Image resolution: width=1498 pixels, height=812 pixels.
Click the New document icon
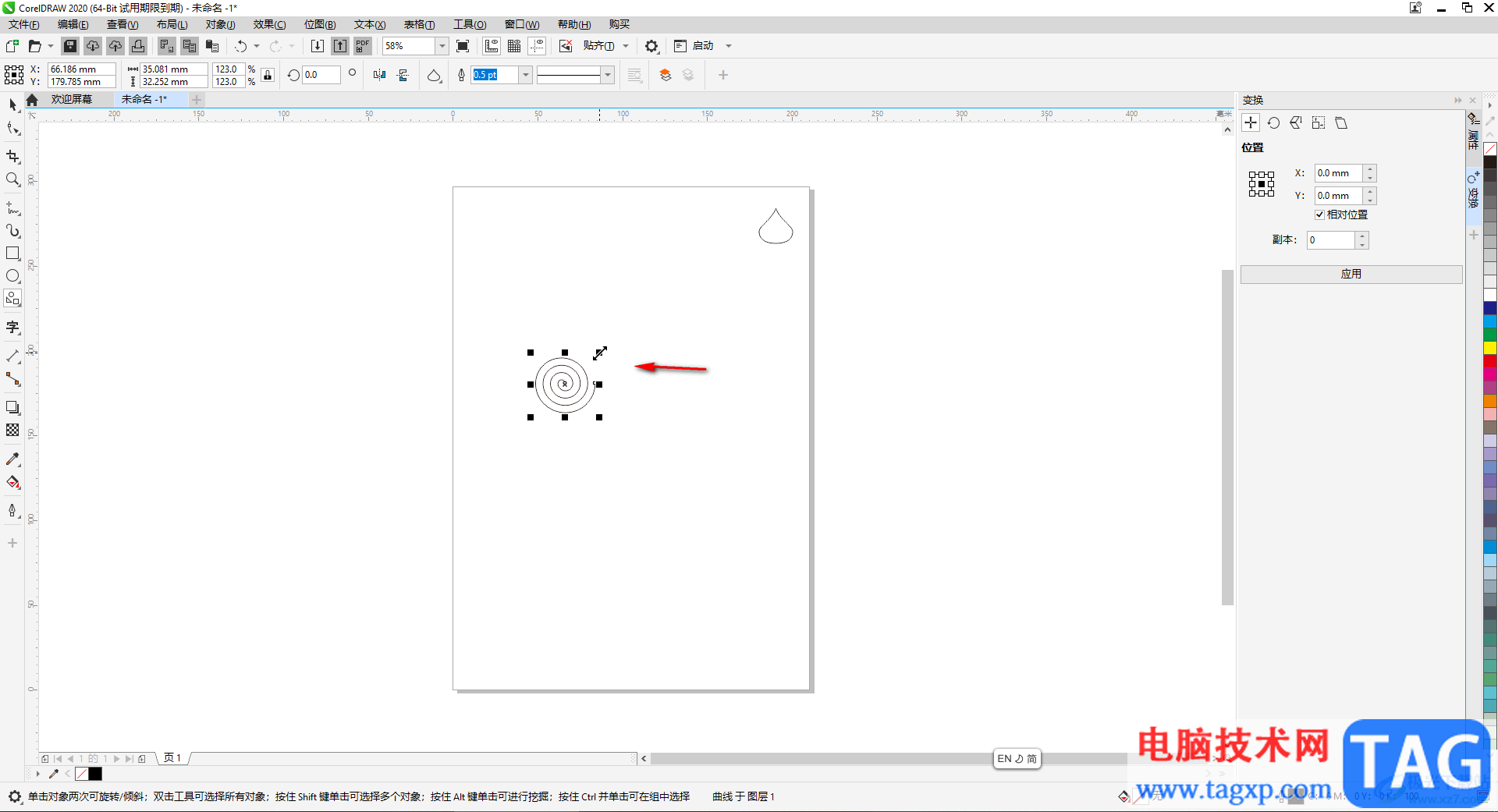[12, 46]
